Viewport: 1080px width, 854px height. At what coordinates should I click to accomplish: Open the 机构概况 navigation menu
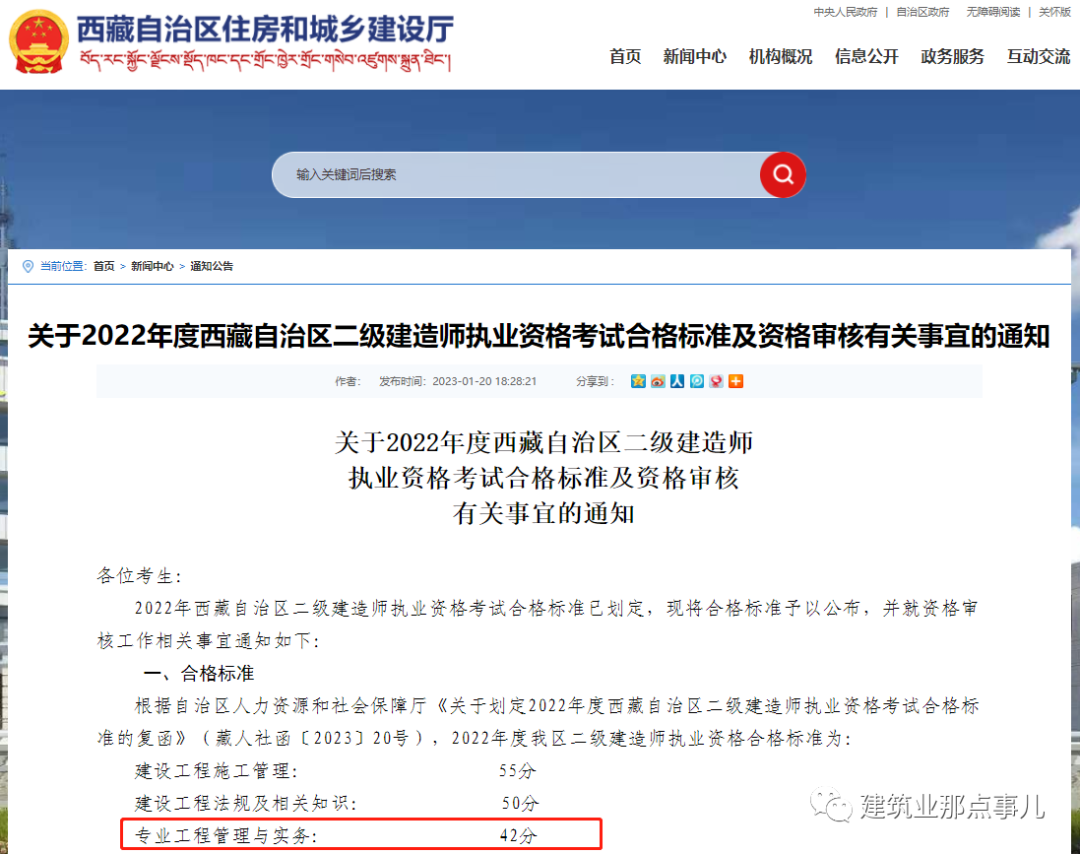tap(780, 57)
